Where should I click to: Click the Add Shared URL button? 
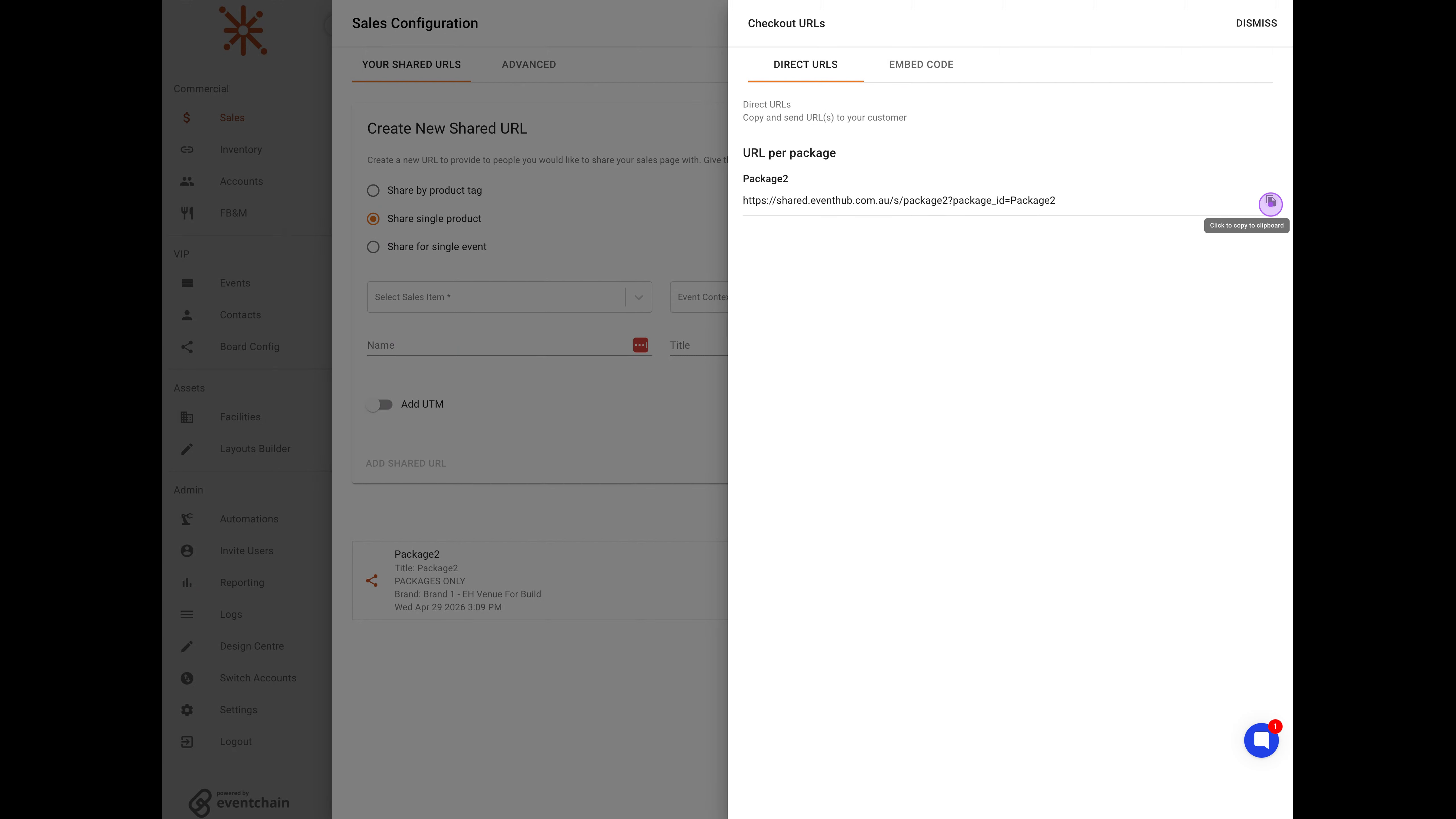[406, 464]
